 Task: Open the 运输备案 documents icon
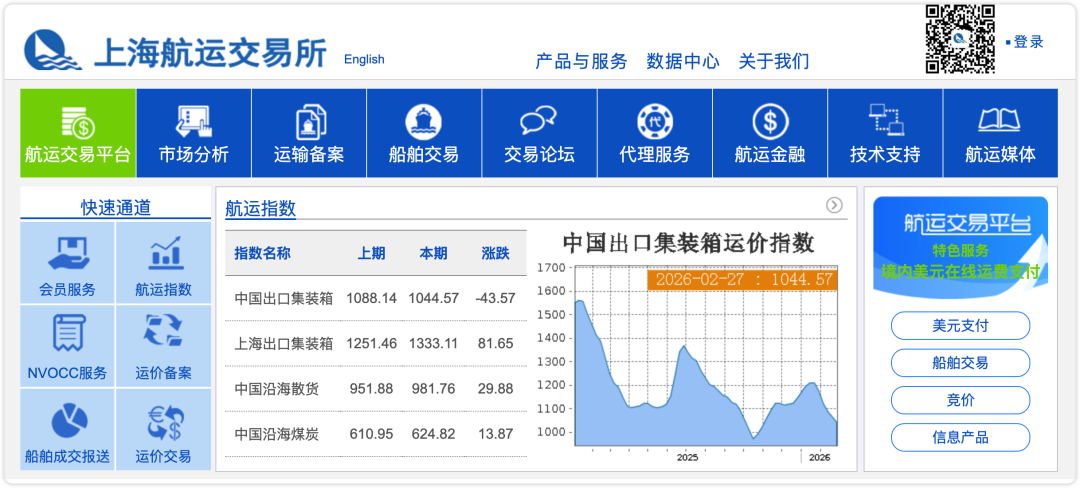click(x=309, y=122)
